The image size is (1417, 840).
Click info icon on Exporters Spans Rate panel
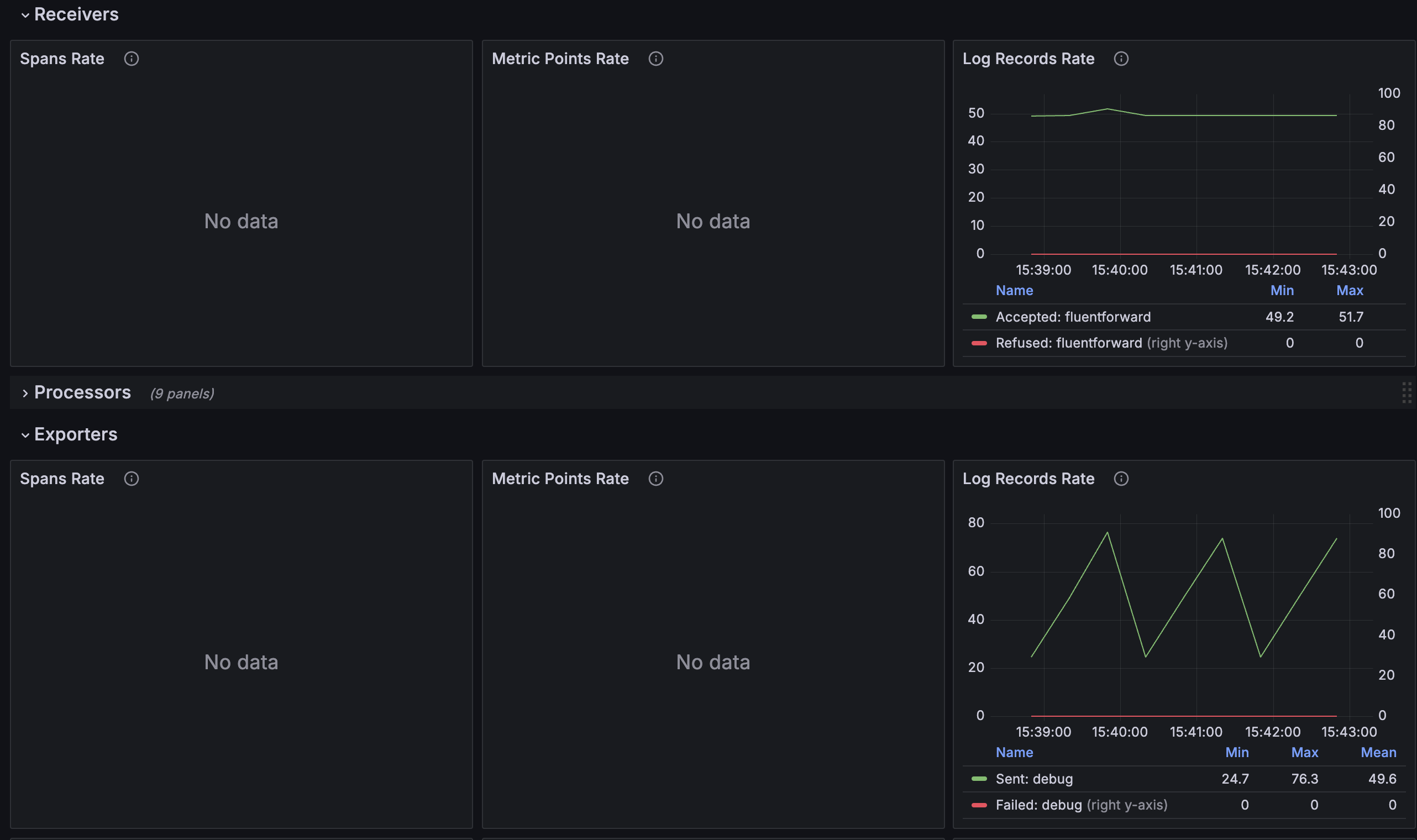(132, 479)
